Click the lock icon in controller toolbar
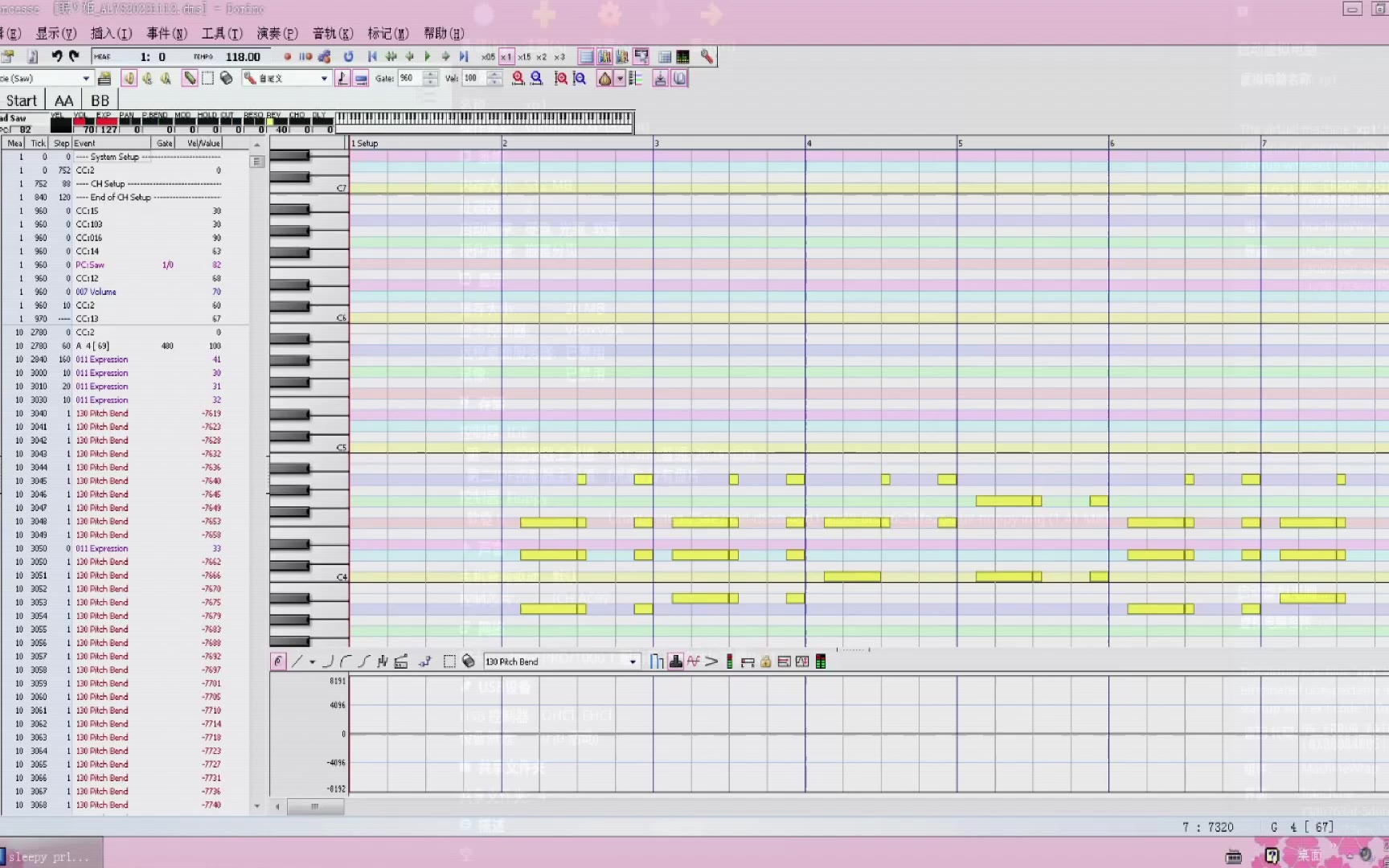 coord(765,661)
